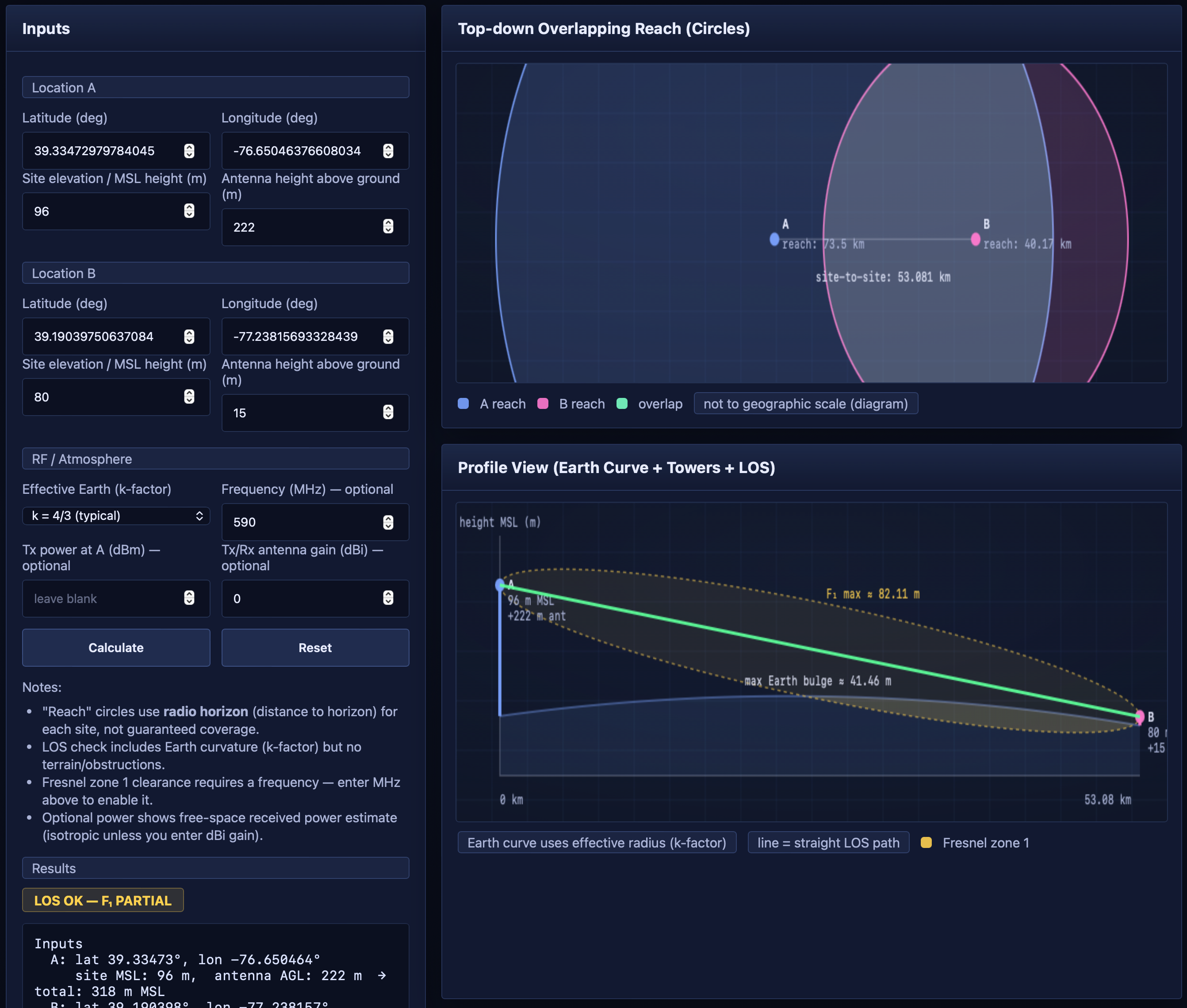Click site B marker in circles diagram
This screenshot has height=1008, width=1187.
coord(976,240)
